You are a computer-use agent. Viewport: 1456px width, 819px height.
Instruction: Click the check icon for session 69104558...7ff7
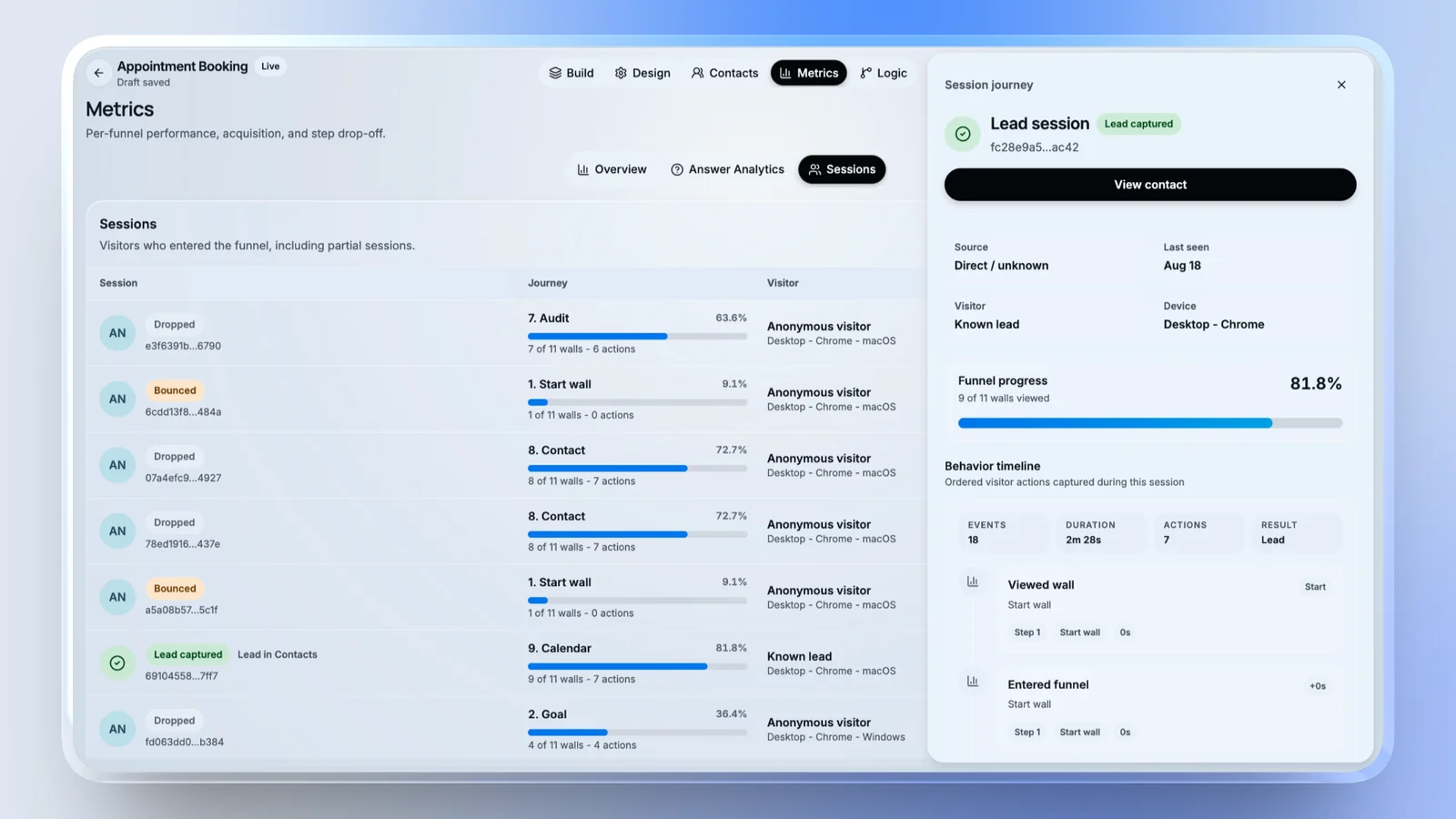click(x=117, y=663)
